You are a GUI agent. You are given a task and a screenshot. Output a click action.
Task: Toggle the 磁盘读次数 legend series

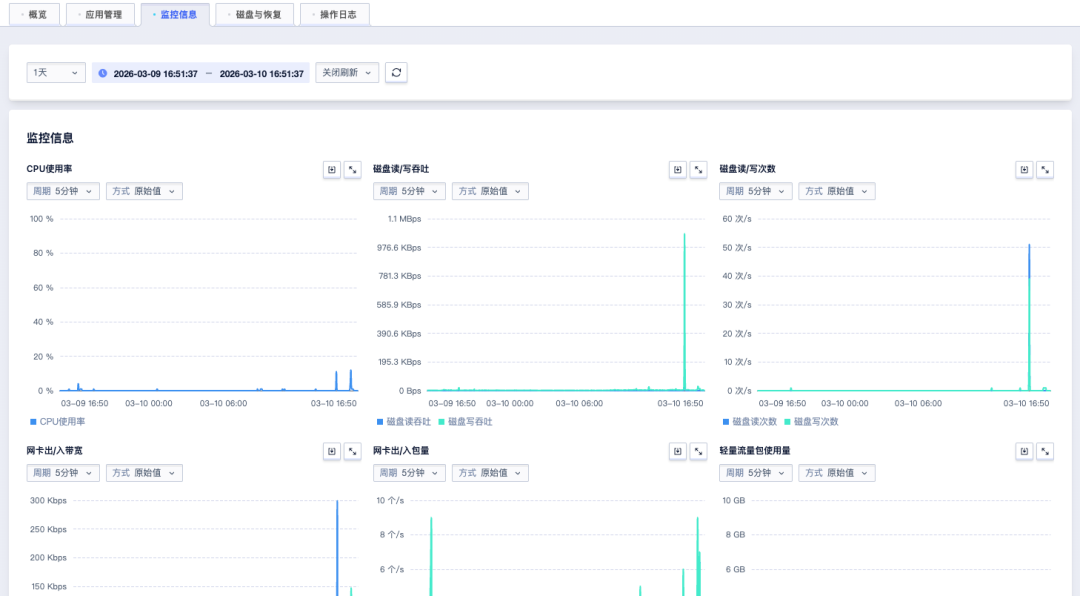pyautogui.click(x=750, y=422)
